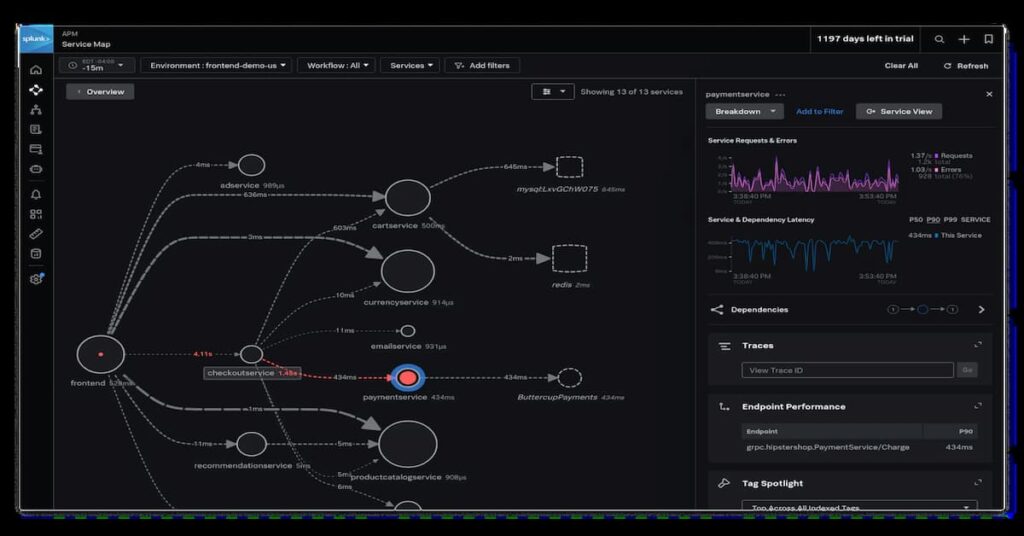Open the RUM sidebar icon
The height and width of the screenshot is (536, 1024).
tap(36, 150)
